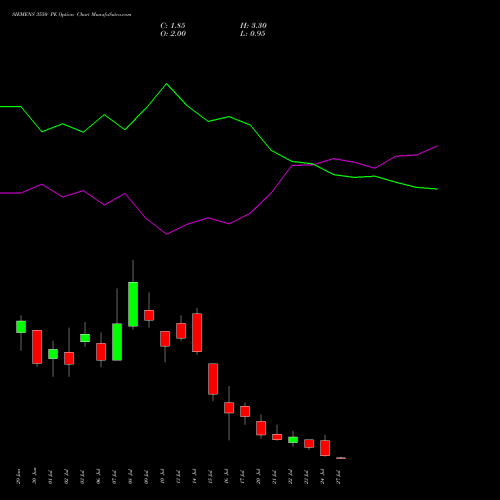The height and width of the screenshot is (500, 500).
Task: Select the '15 Jul' date axis label
Action: tap(210, 476)
